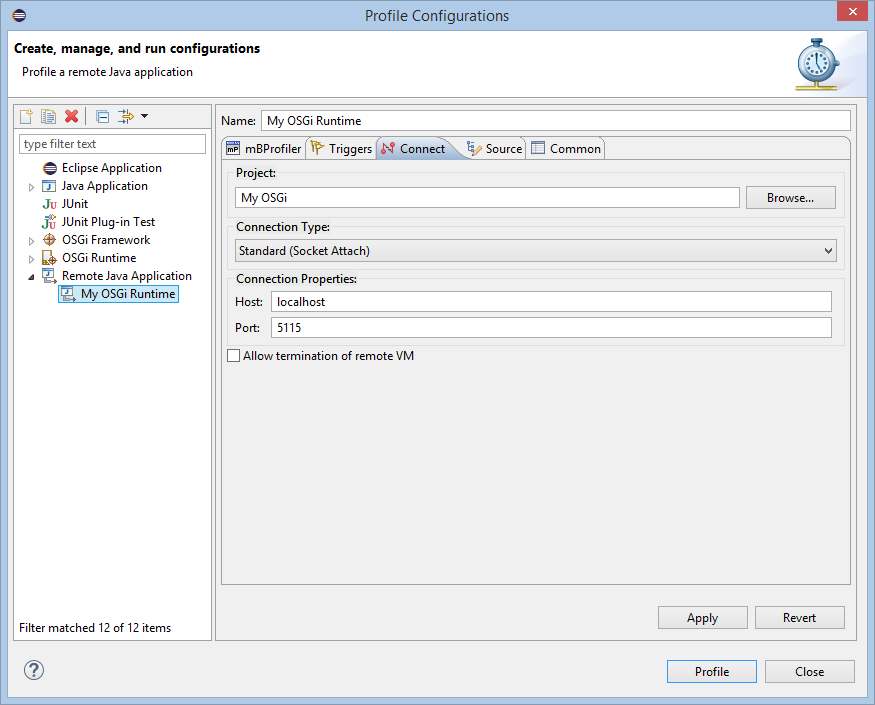Open the help question mark icon
Viewport: 875px width, 705px height.
33,671
